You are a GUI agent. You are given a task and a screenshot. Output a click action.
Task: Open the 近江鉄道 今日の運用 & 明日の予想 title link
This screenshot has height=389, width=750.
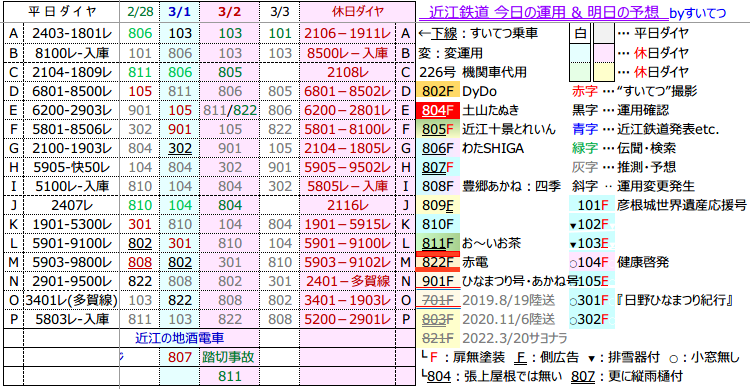pyautogui.click(x=543, y=12)
